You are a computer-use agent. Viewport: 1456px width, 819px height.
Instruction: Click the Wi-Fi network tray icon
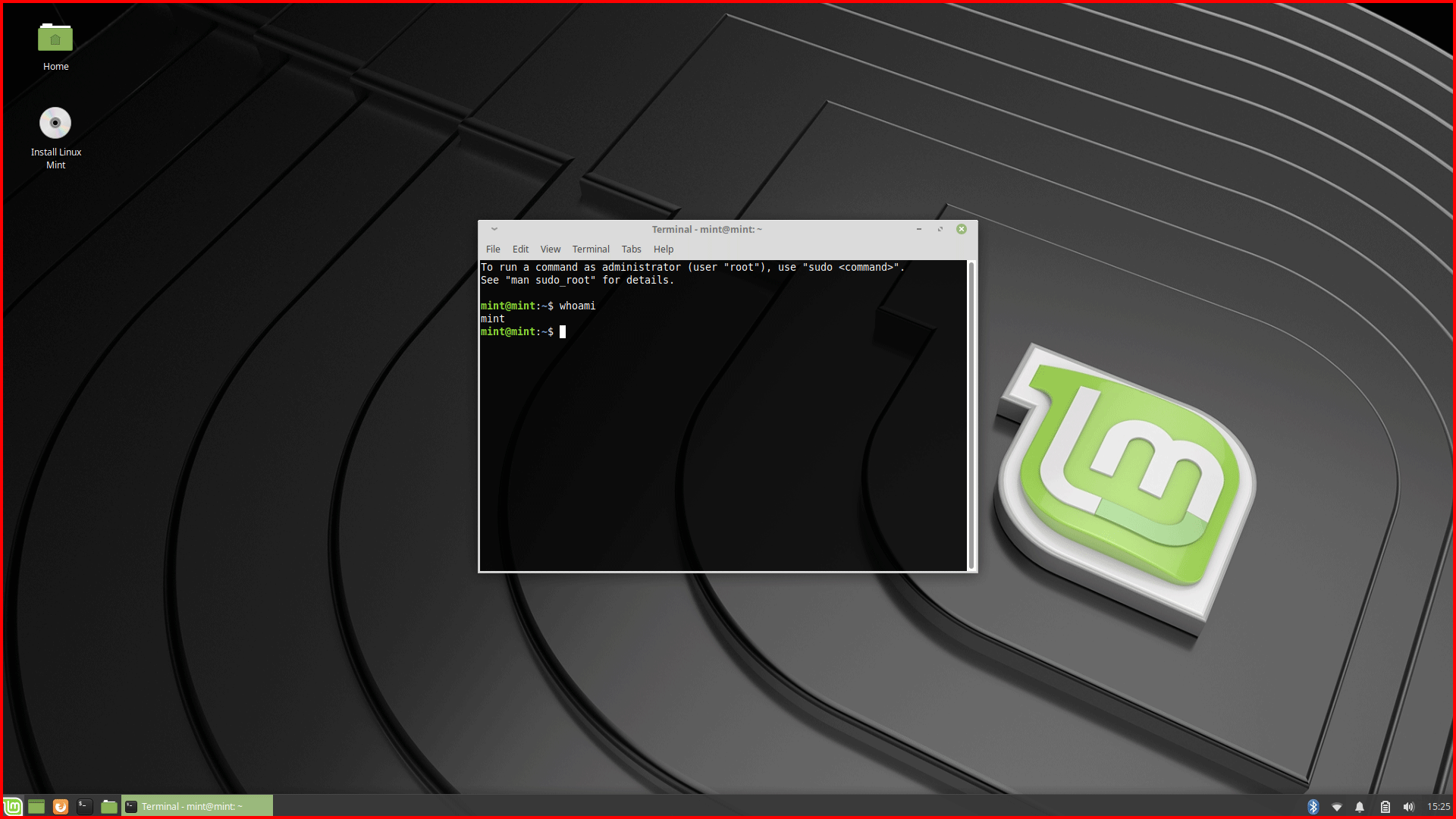coord(1337,806)
